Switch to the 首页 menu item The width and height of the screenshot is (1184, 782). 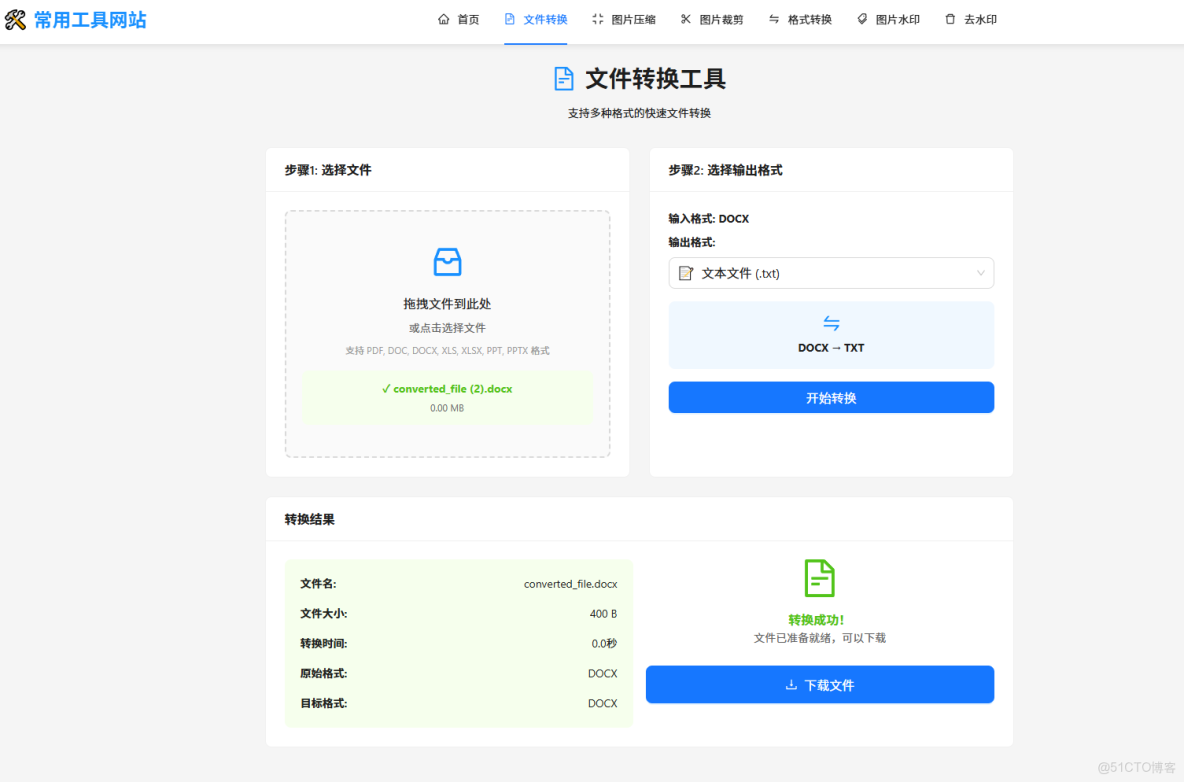click(459, 18)
